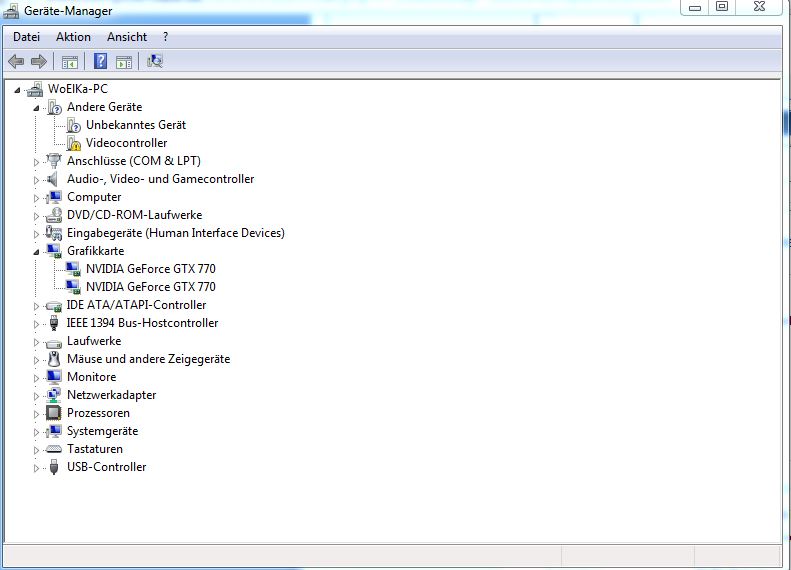This screenshot has width=791, height=570.
Task: Expand the Netzwerkadapter branch
Action: pos(36,396)
